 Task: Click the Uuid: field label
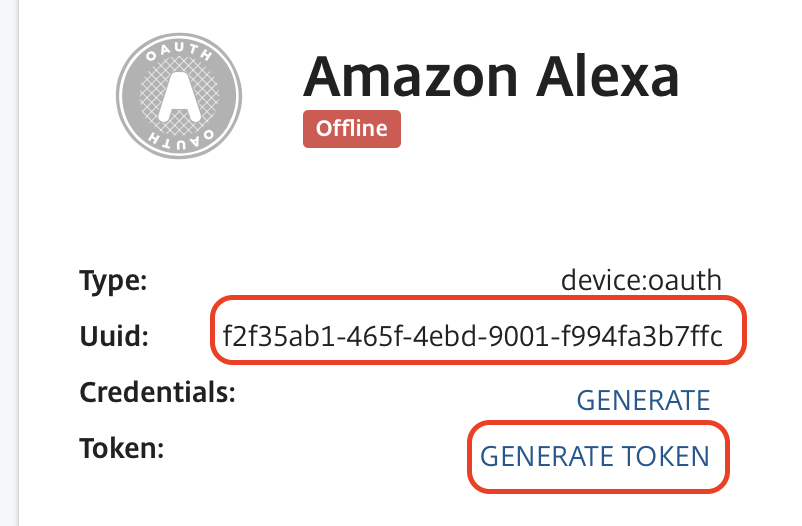point(114,336)
